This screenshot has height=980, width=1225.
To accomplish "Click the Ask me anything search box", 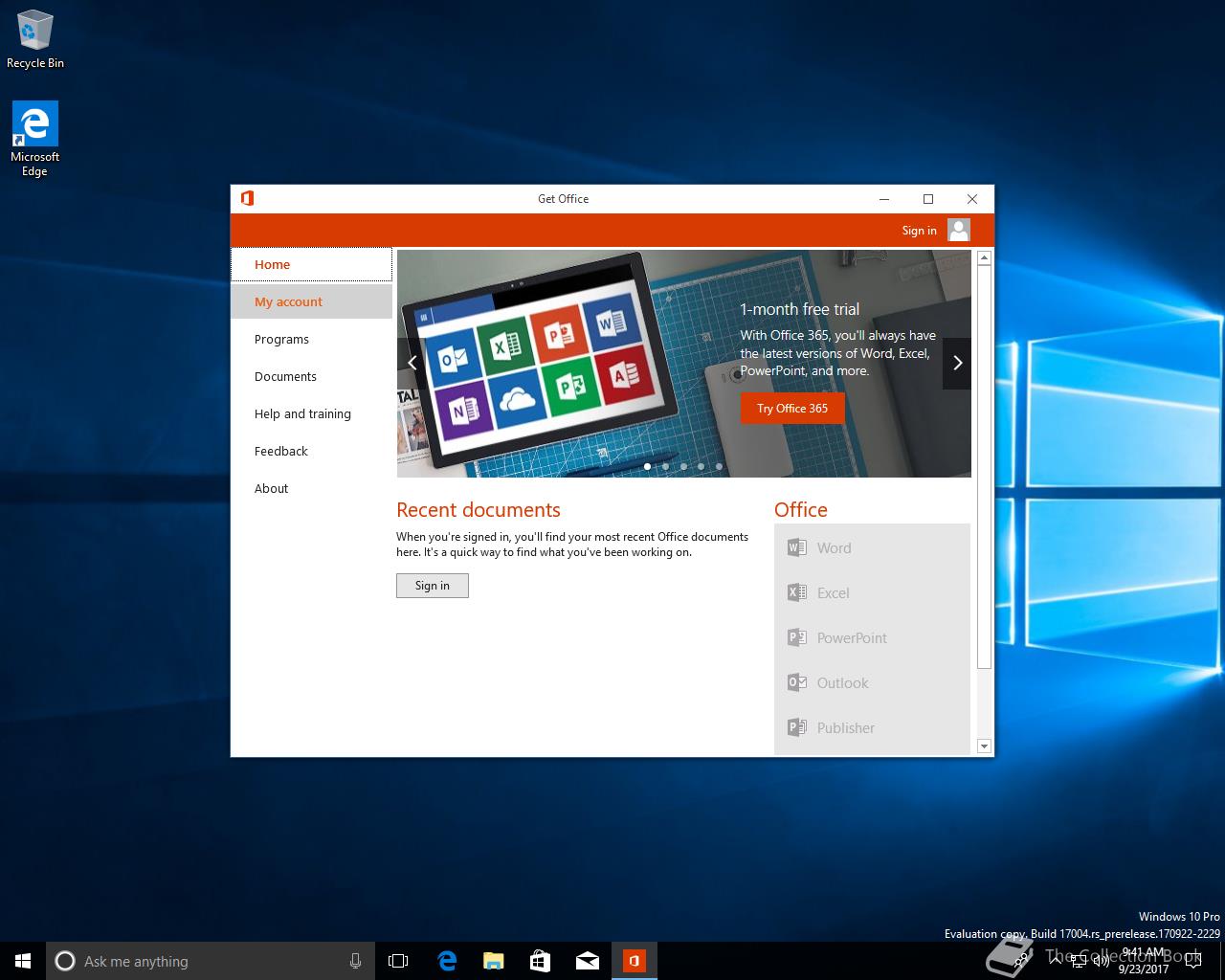I will [209, 961].
